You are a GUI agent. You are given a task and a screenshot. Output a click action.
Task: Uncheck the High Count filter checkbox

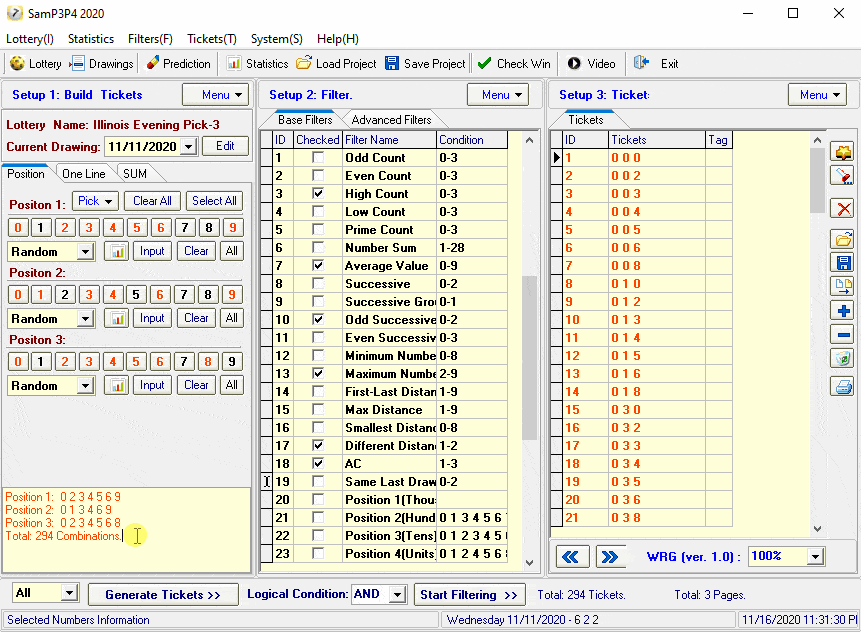(x=318, y=193)
